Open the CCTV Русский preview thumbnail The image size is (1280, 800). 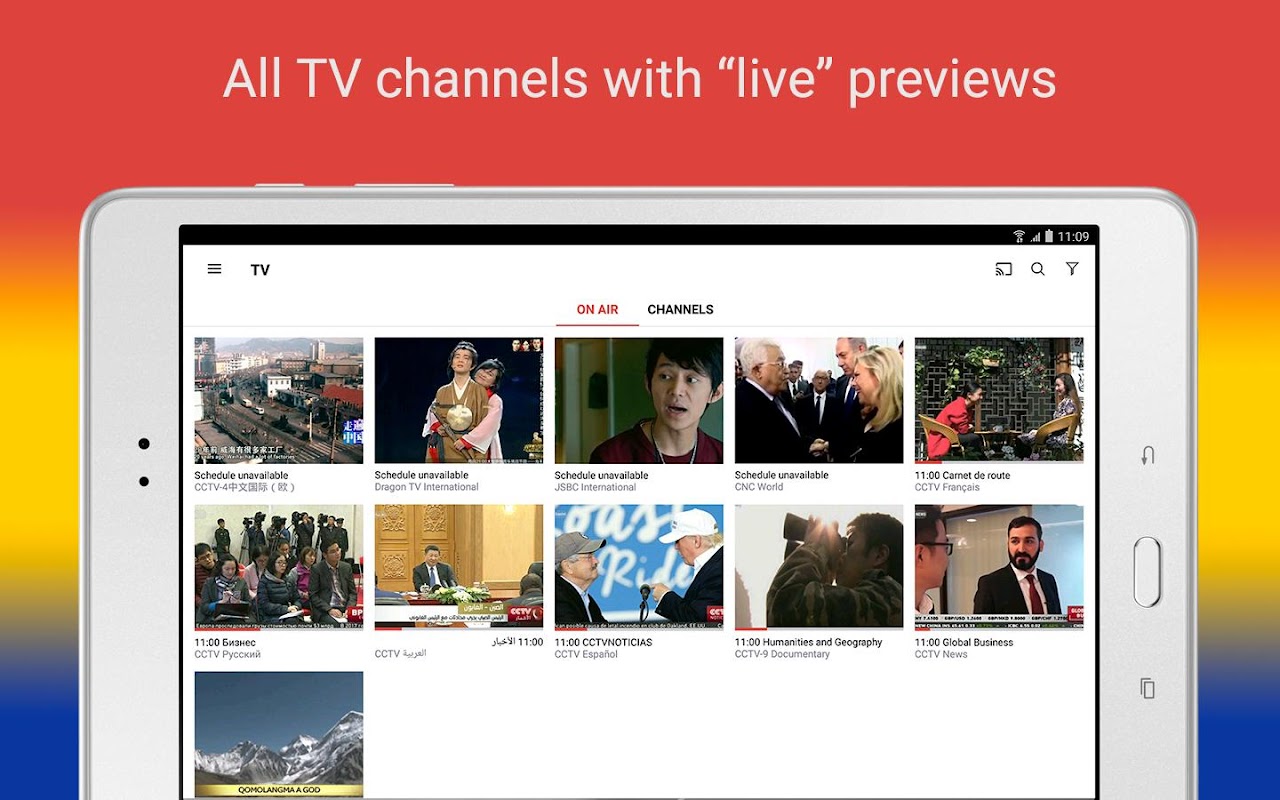279,567
